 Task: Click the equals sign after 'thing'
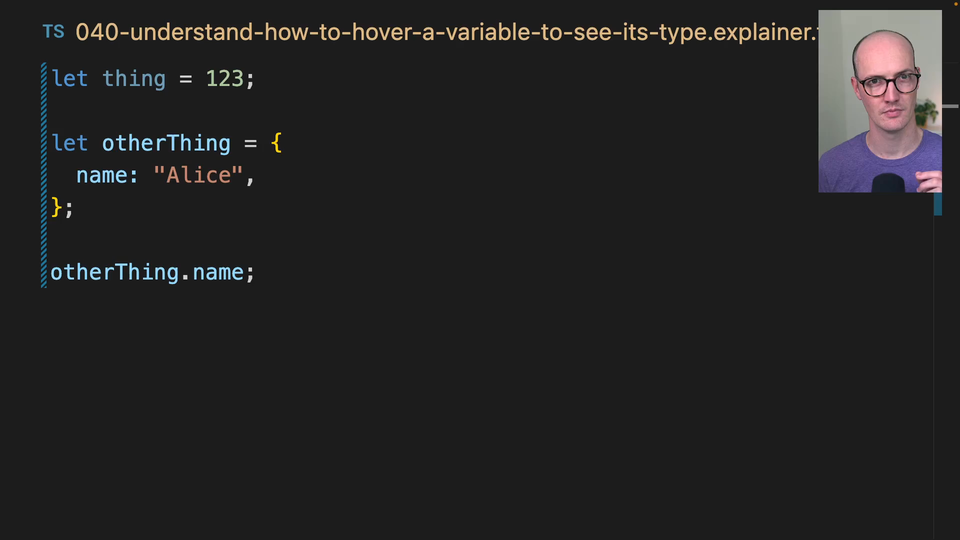[x=185, y=78]
